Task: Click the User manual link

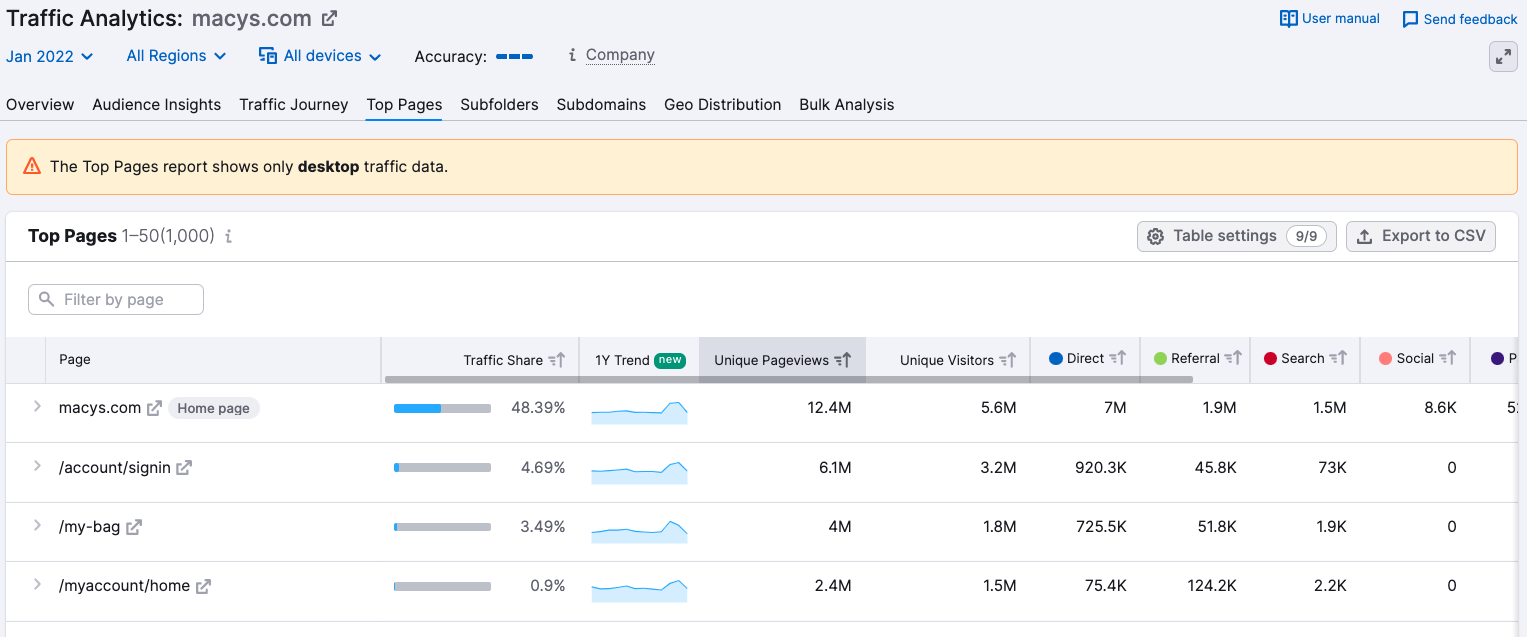Action: [x=1330, y=19]
